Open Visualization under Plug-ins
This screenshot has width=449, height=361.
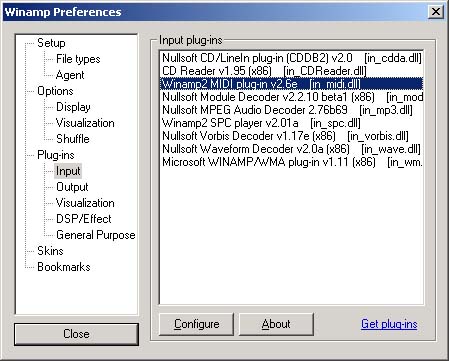pos(85,203)
